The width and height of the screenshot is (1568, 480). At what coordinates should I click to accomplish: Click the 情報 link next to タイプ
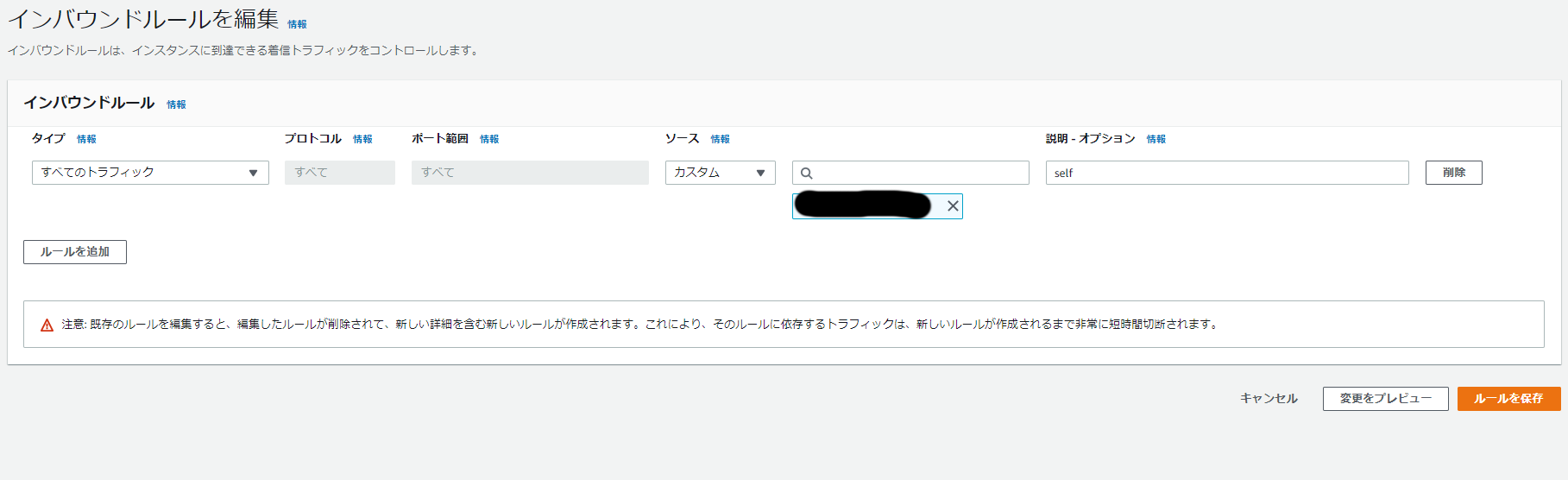pyautogui.click(x=86, y=139)
